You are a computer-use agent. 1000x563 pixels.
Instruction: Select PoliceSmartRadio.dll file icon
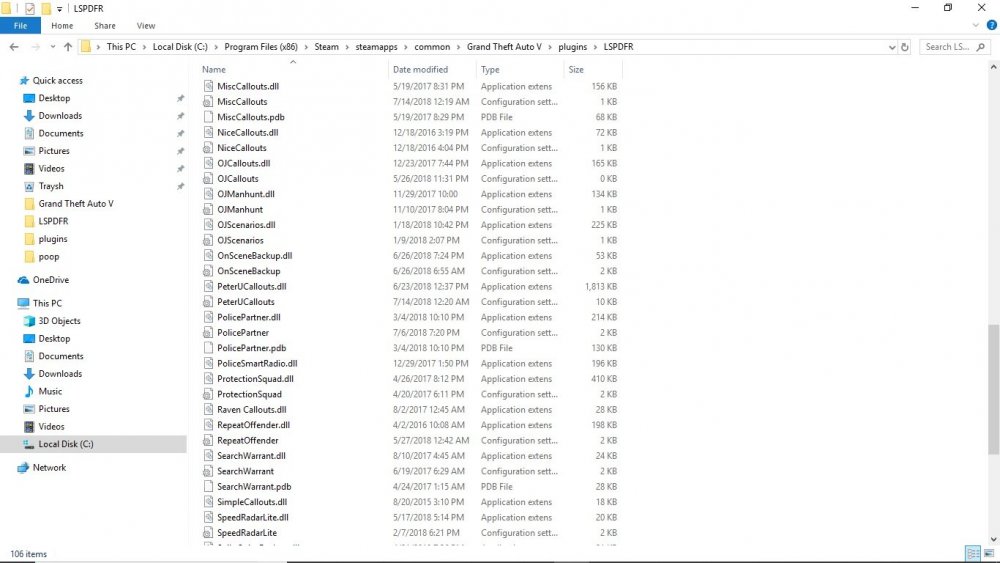pyautogui.click(x=208, y=363)
